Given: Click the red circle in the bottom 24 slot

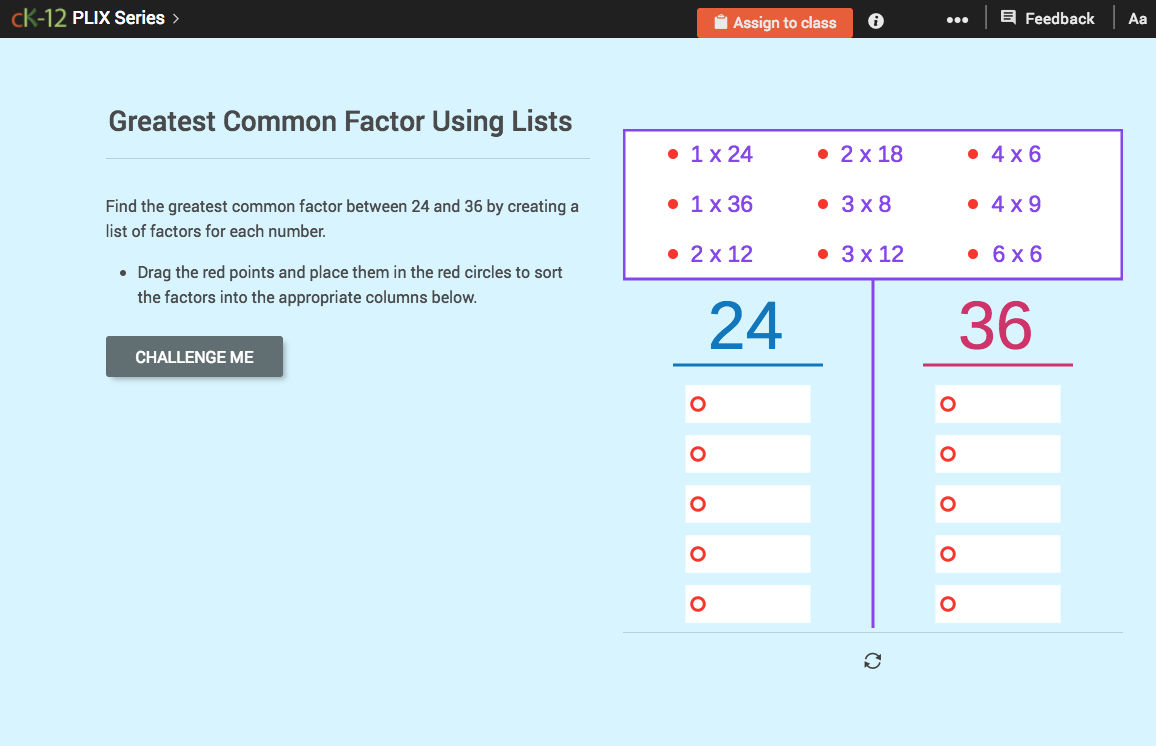Looking at the screenshot, I should (696, 603).
